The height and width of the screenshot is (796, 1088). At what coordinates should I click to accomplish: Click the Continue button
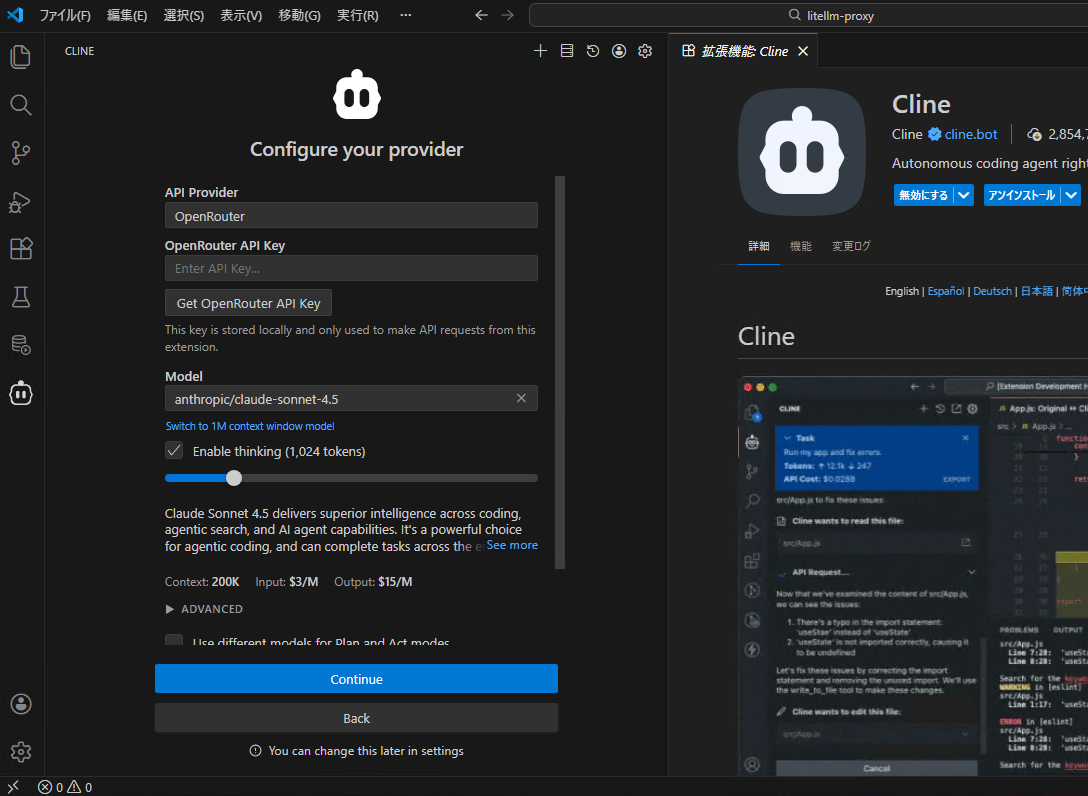click(x=356, y=679)
